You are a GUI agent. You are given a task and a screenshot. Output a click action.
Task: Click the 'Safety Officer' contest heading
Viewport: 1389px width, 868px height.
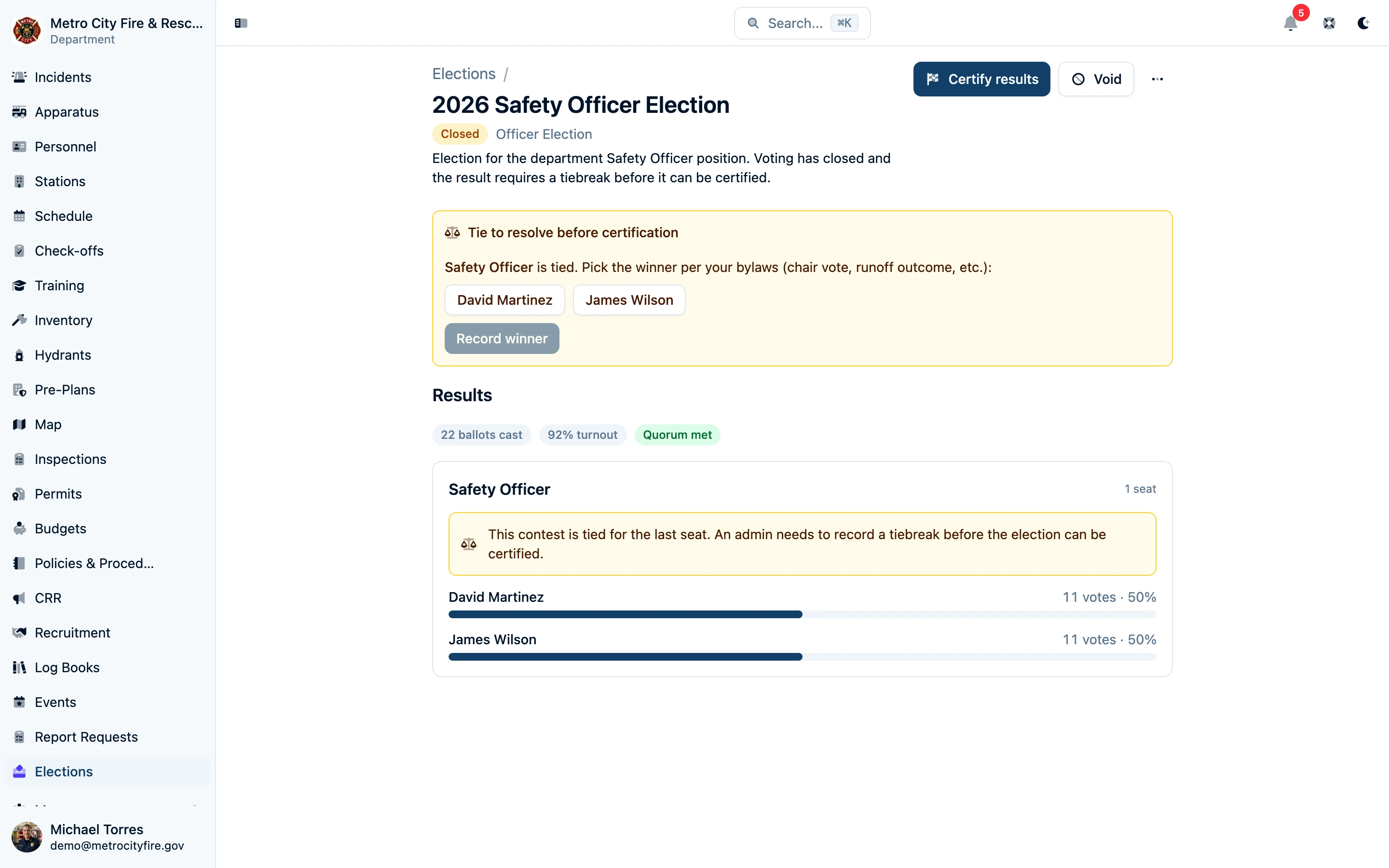click(x=499, y=489)
